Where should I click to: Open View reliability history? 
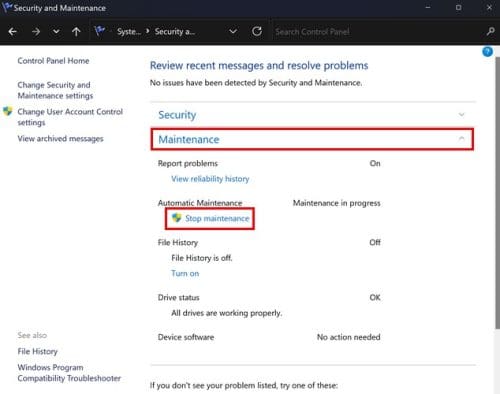(210, 179)
